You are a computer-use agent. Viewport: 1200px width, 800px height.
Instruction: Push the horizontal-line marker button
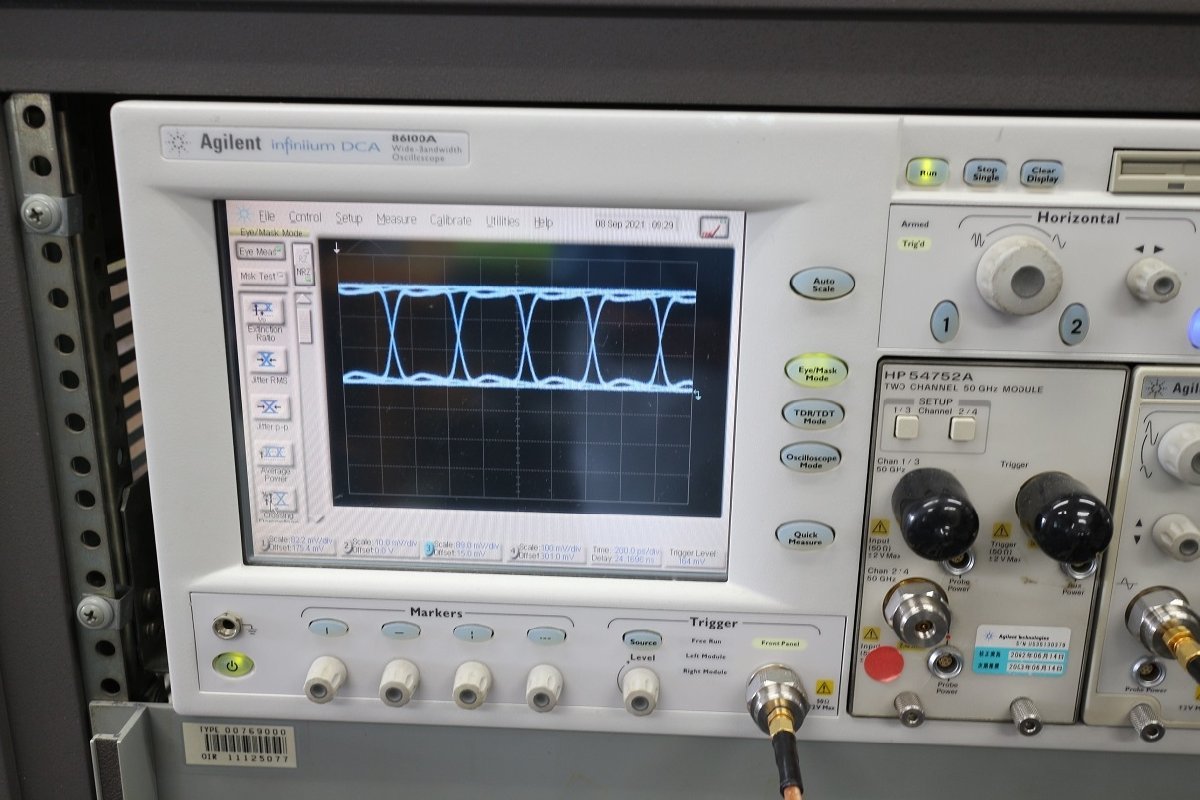point(400,631)
